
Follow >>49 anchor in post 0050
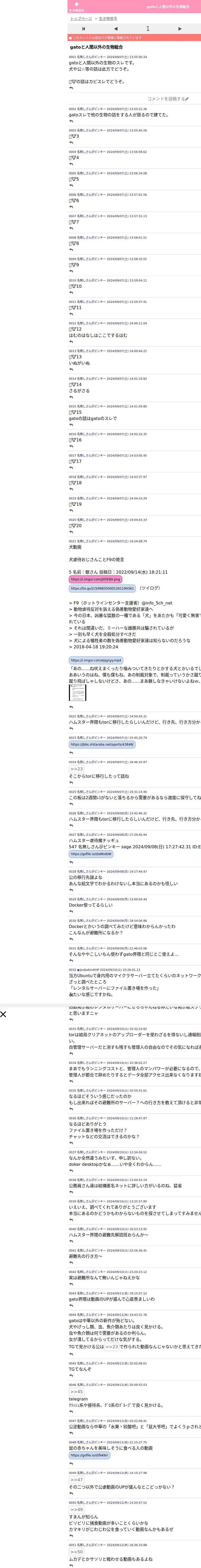(x=76, y=1509)
